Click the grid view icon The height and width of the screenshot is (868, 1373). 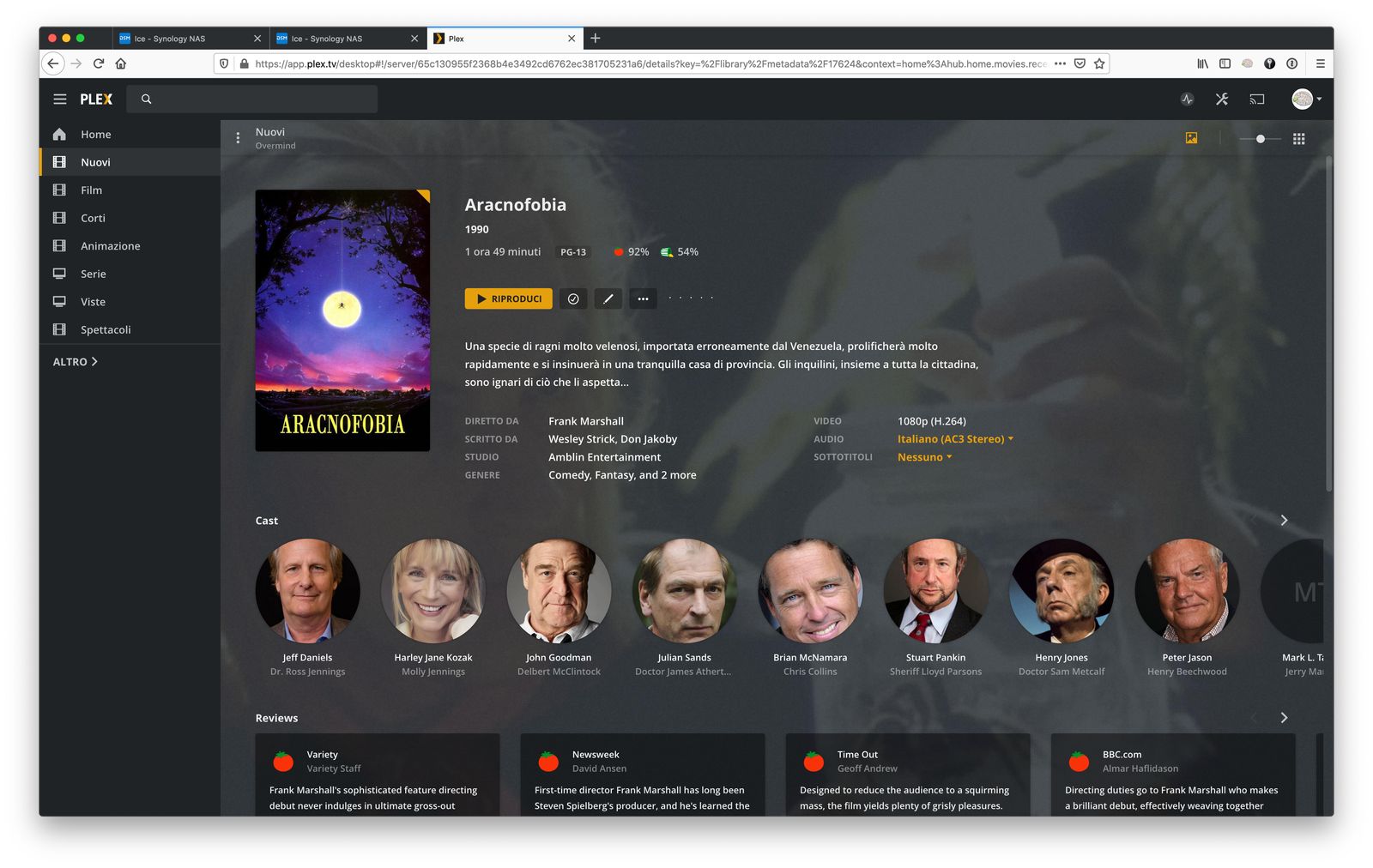click(x=1299, y=139)
